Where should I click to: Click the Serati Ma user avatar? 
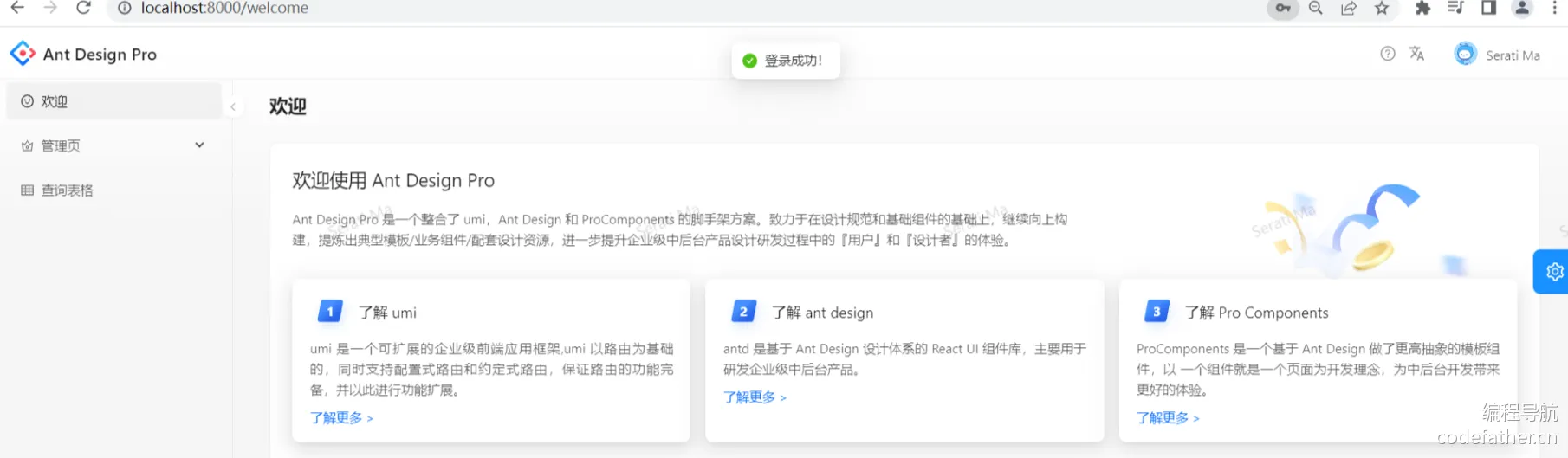(x=1465, y=54)
